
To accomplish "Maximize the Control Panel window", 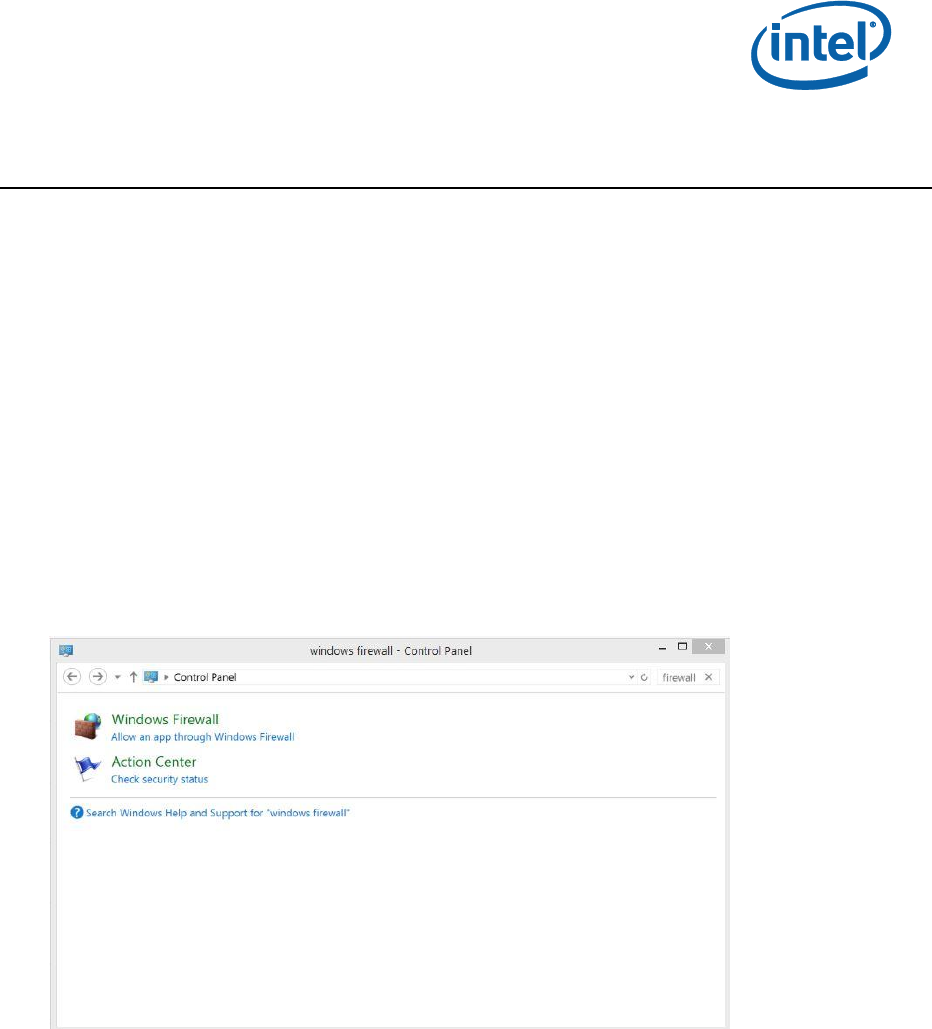I will 683,646.
